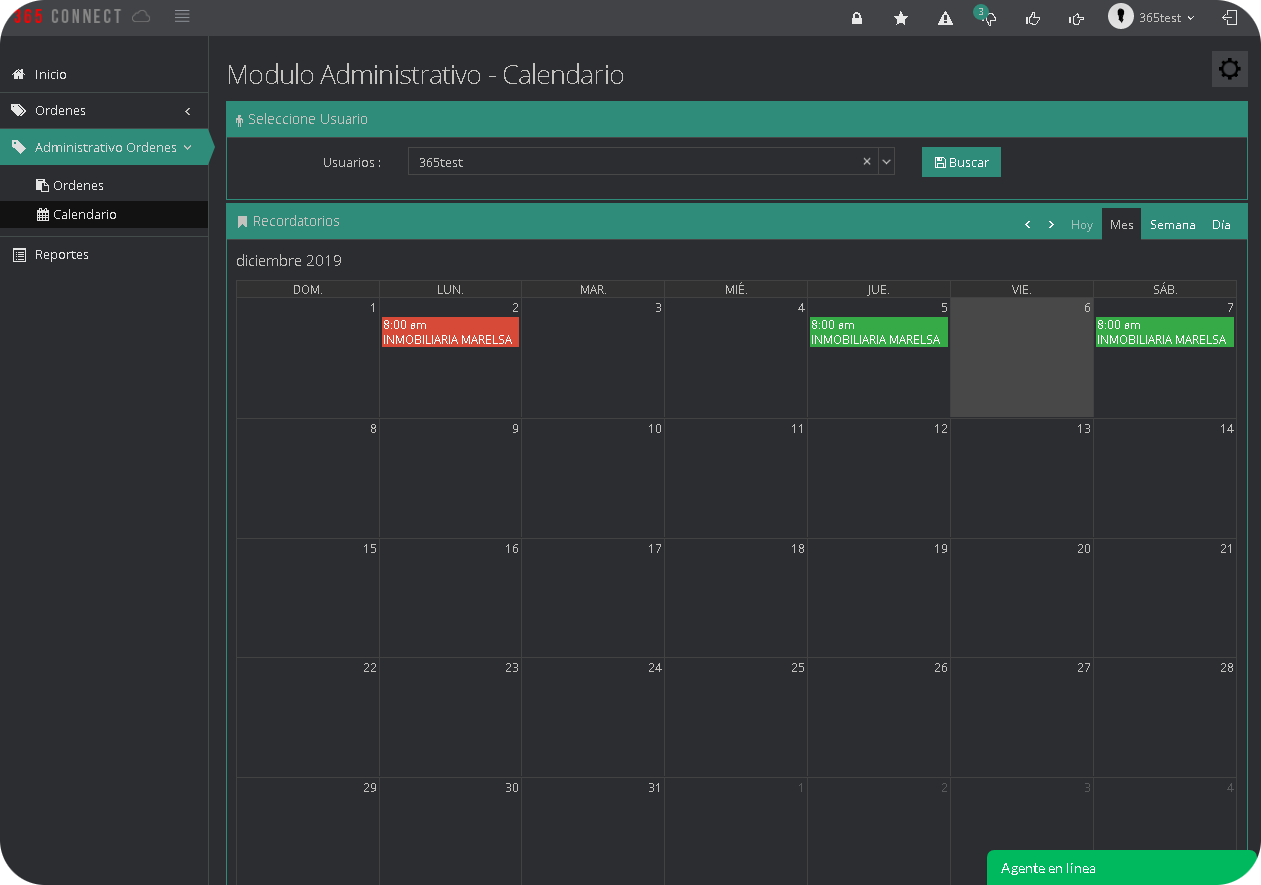This screenshot has width=1261, height=885.
Task: Open thumbs-down notifications with badge 3
Action: click(x=988, y=18)
